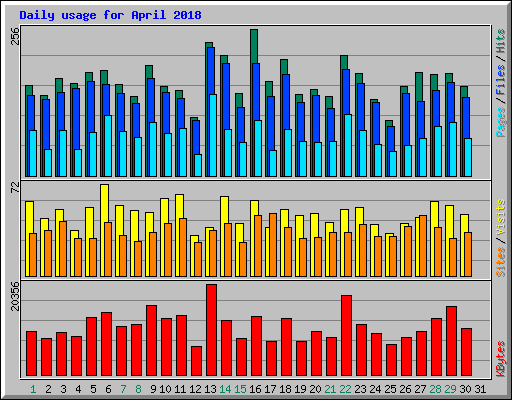Select day label 3 on the x-axis
Screen dimensions: 512x400
pyautogui.click(x=63, y=389)
